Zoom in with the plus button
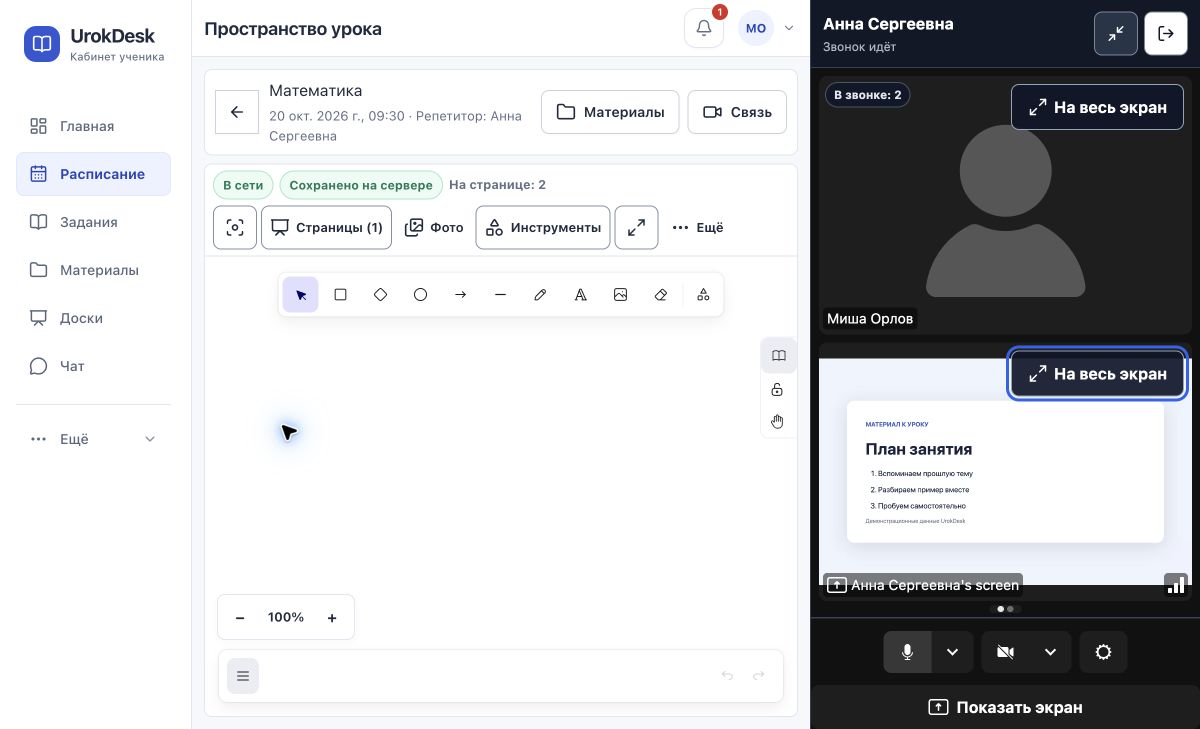Viewport: 1200px width, 729px height. [332, 618]
